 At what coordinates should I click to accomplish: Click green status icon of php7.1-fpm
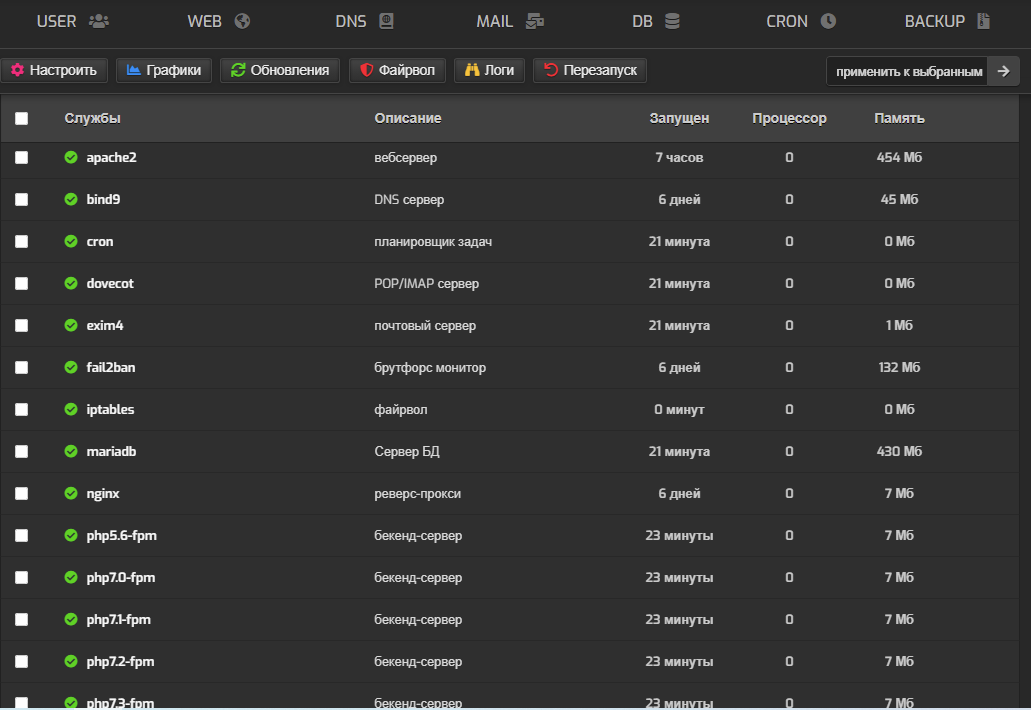tap(71, 620)
